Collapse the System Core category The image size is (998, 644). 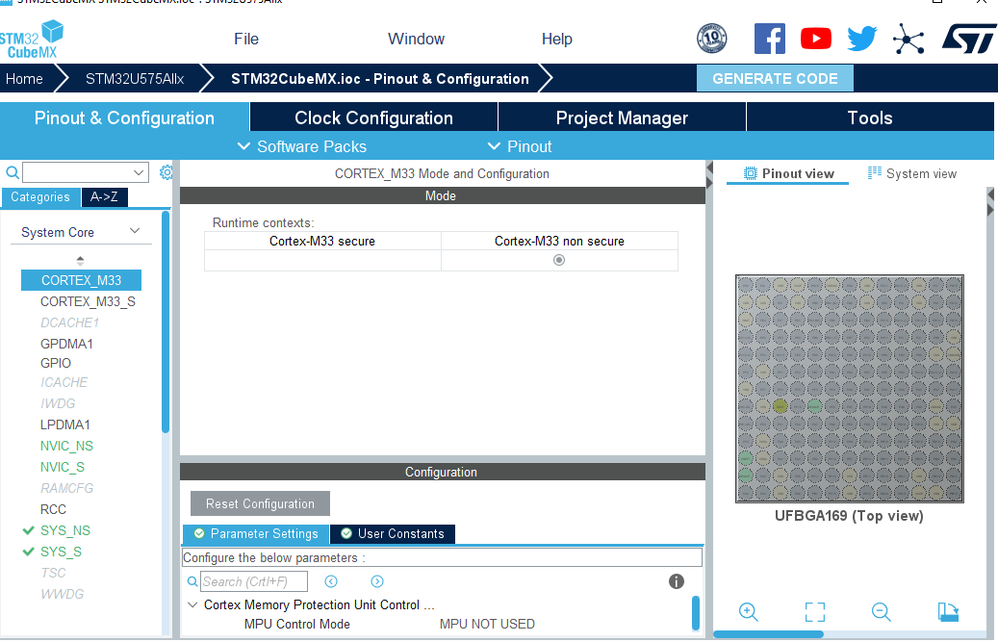(x=135, y=231)
